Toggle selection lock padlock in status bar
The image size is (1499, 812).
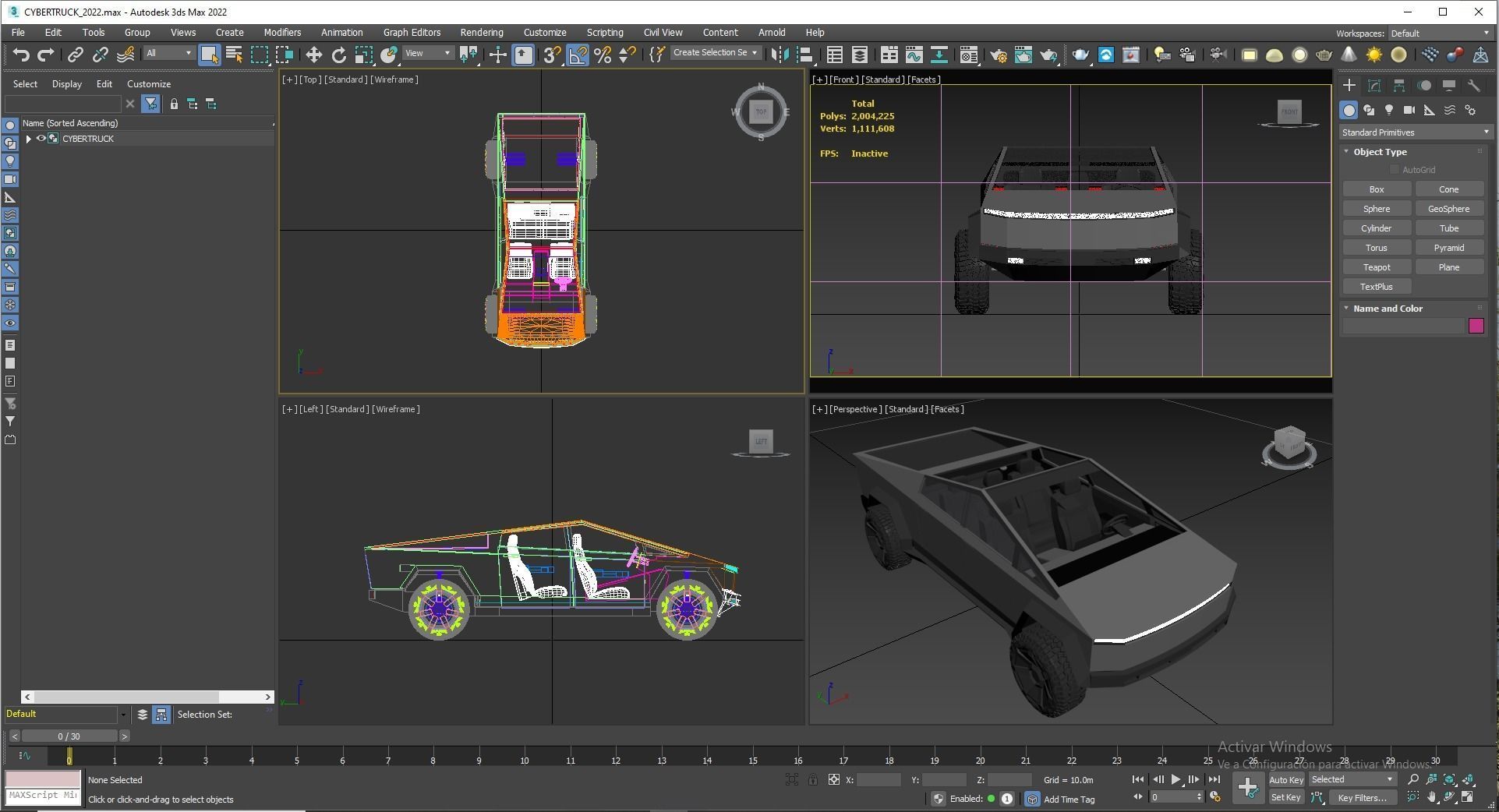[x=813, y=780]
